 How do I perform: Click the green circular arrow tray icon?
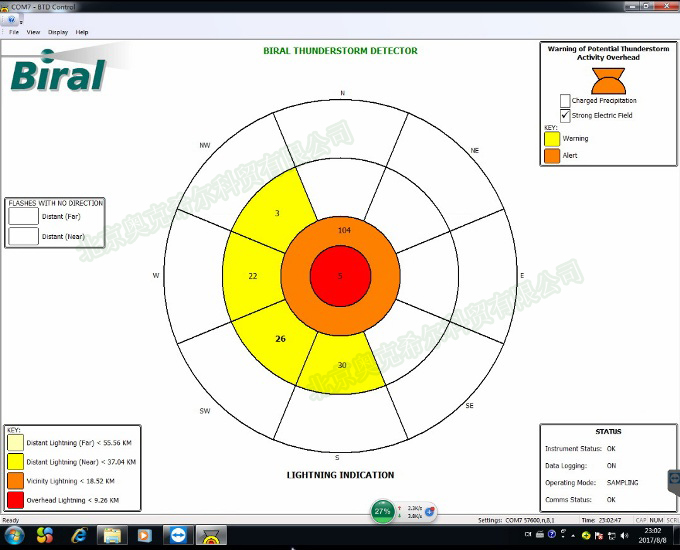coord(585,536)
